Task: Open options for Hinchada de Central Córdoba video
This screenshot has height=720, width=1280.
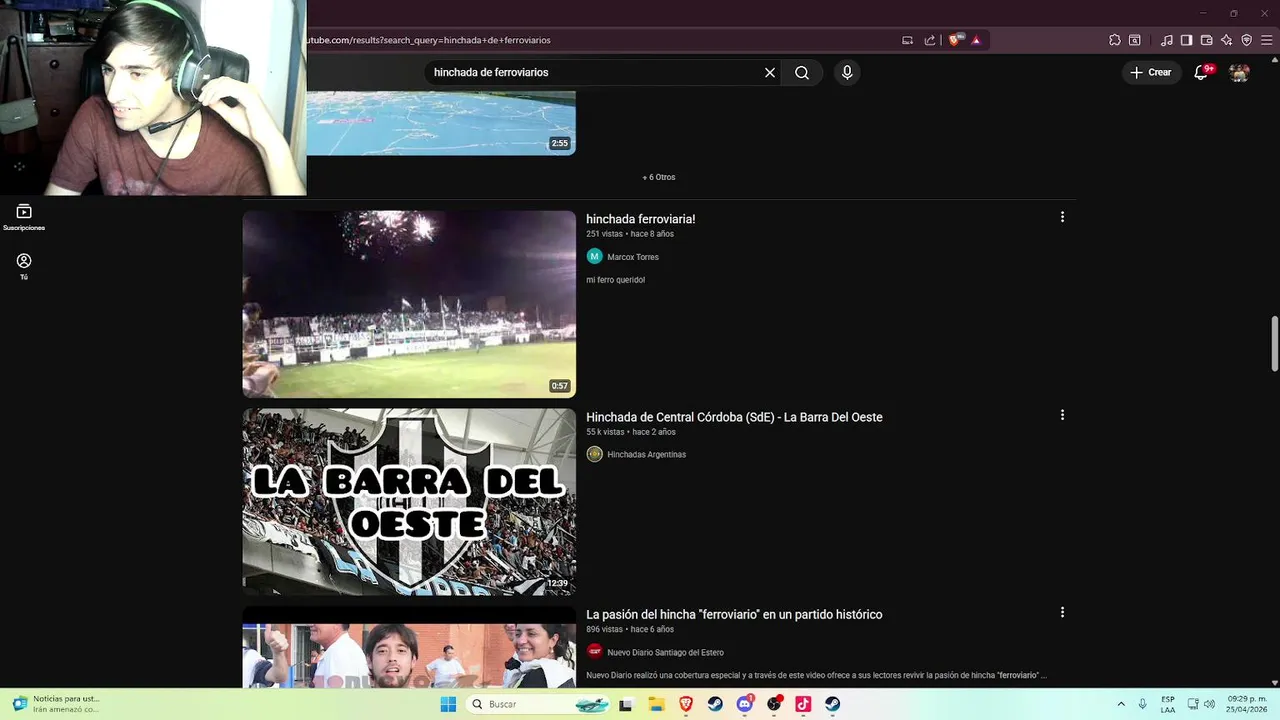Action: click(1062, 415)
